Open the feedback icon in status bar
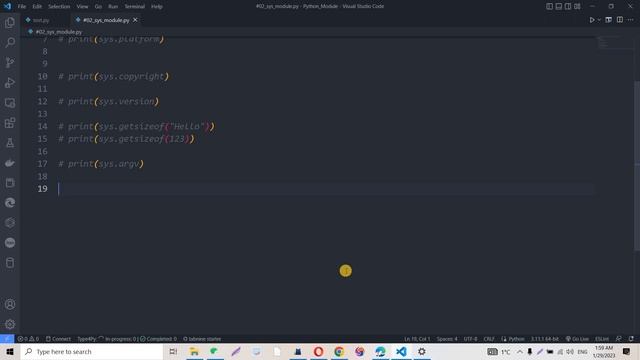Screen dimensions: 640x360 tap(619, 339)
